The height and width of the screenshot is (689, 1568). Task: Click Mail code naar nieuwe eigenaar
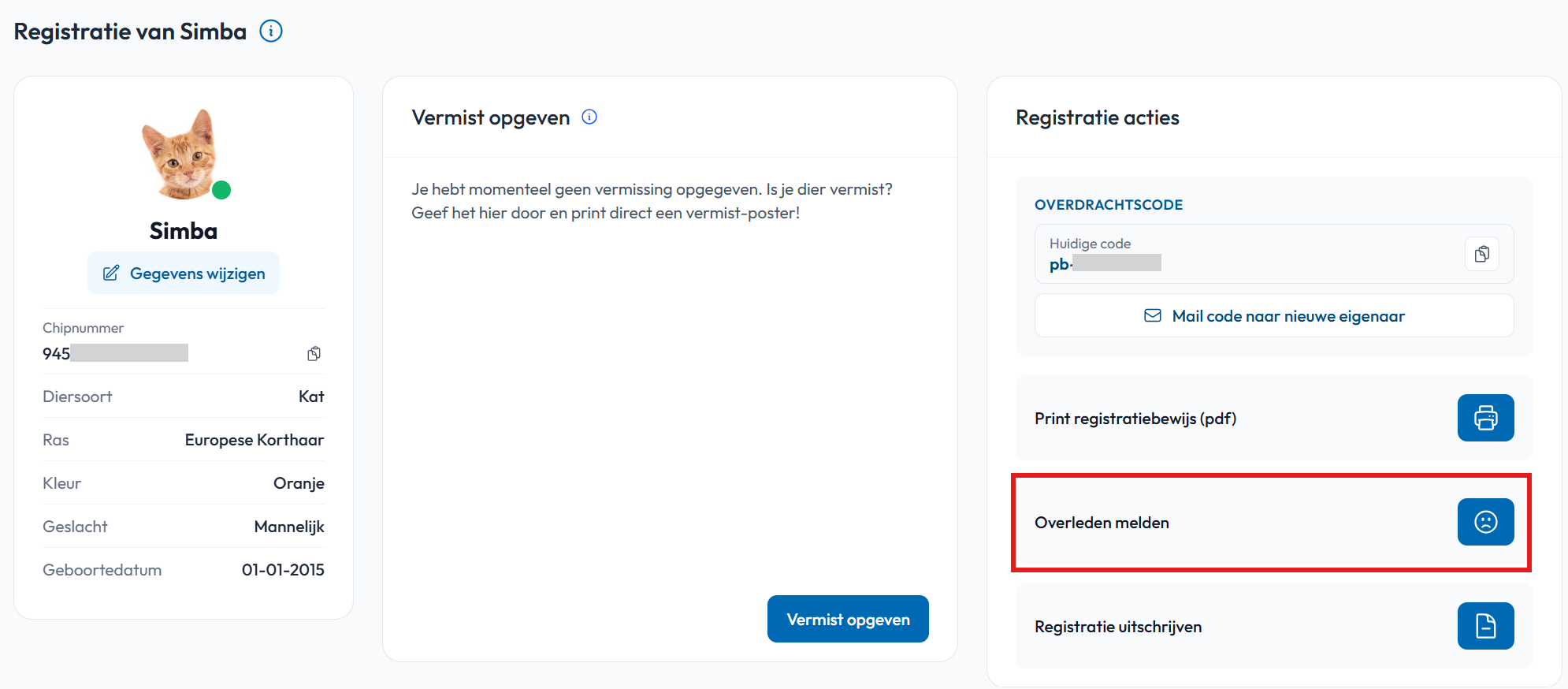coord(1274,315)
